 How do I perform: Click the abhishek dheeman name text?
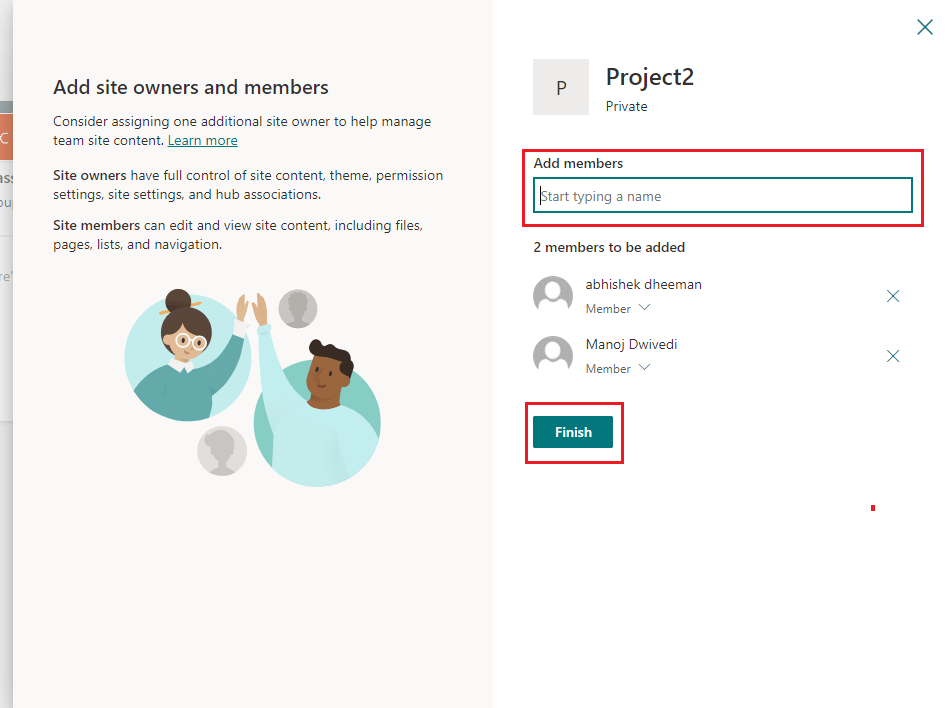click(x=643, y=284)
